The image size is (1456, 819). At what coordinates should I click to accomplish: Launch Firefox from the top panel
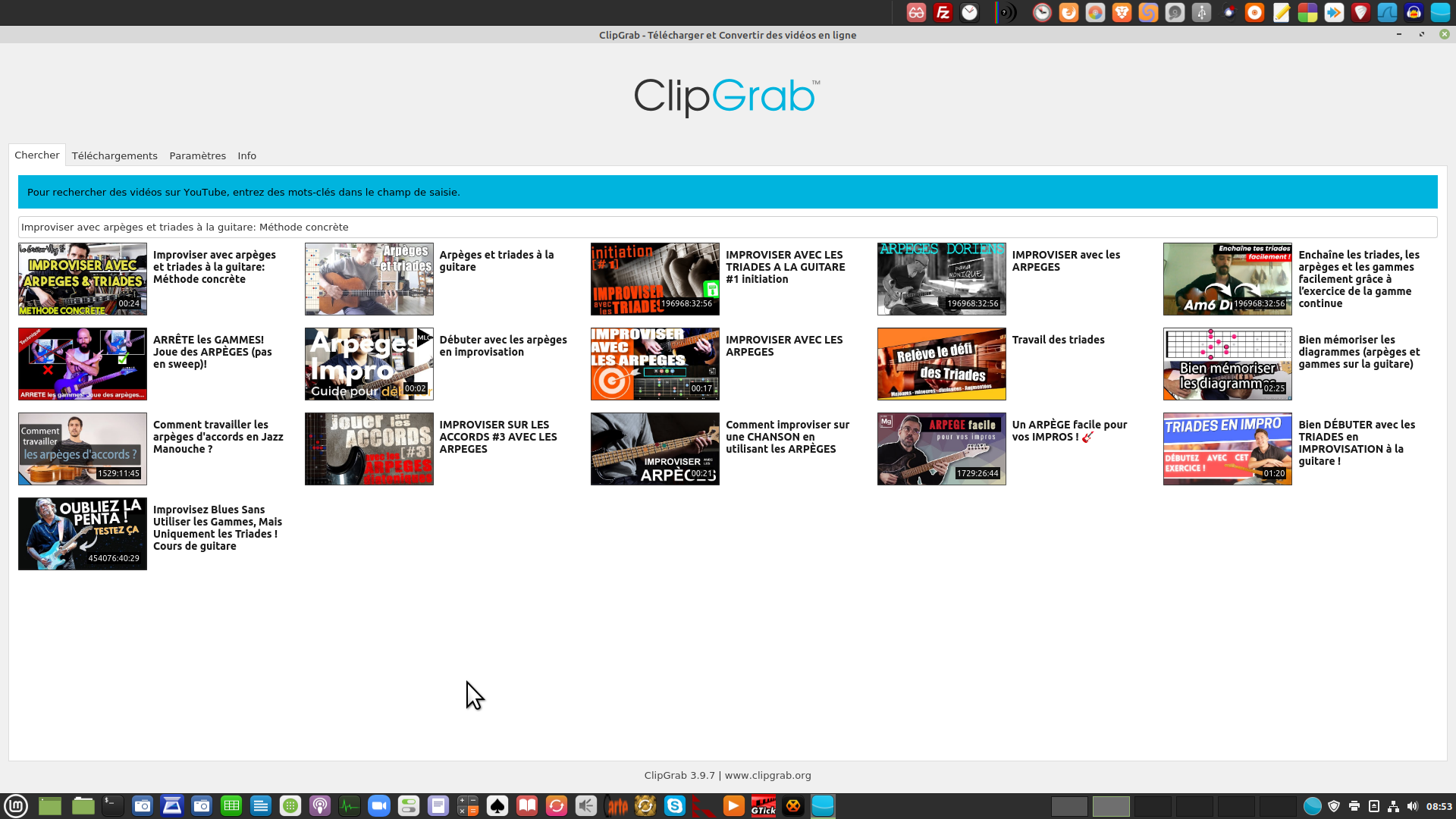point(1068,12)
